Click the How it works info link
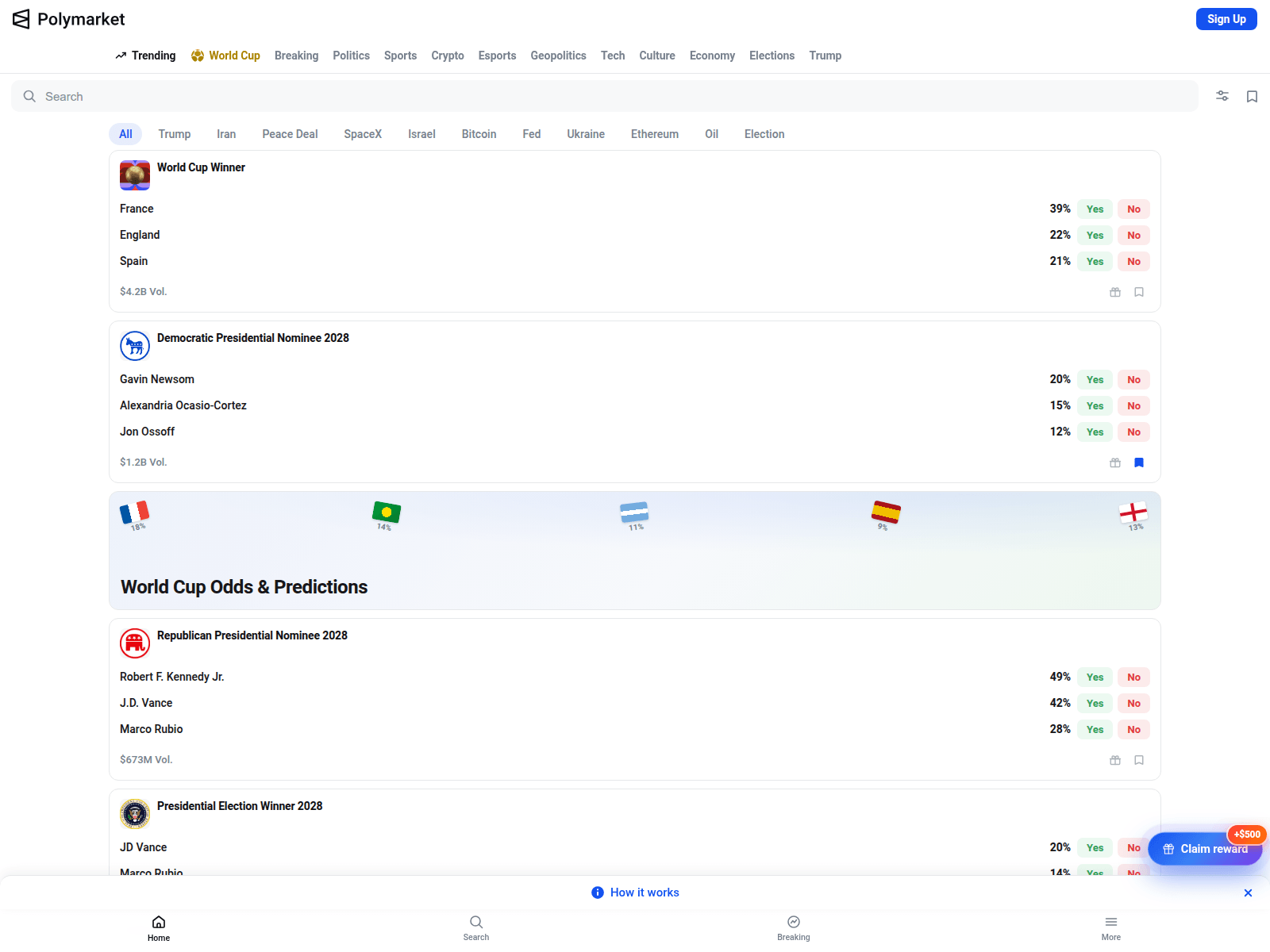This screenshot has width=1270, height=952. click(636, 892)
